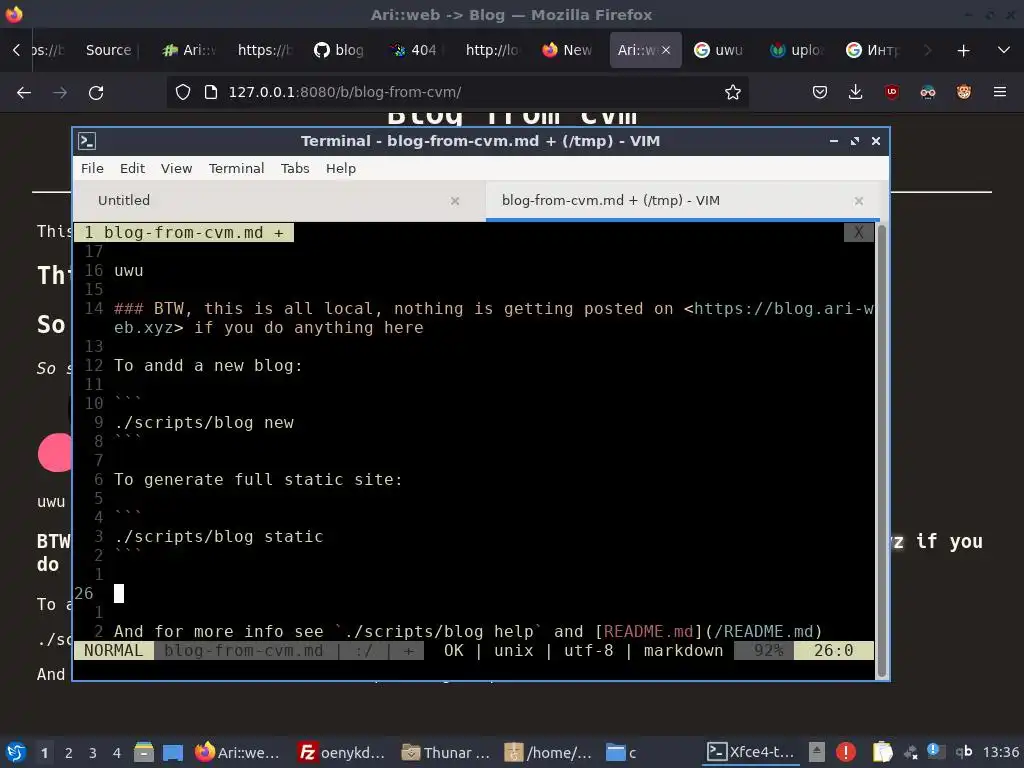Open the terminal View menu
This screenshot has width=1024, height=768.
tap(176, 168)
